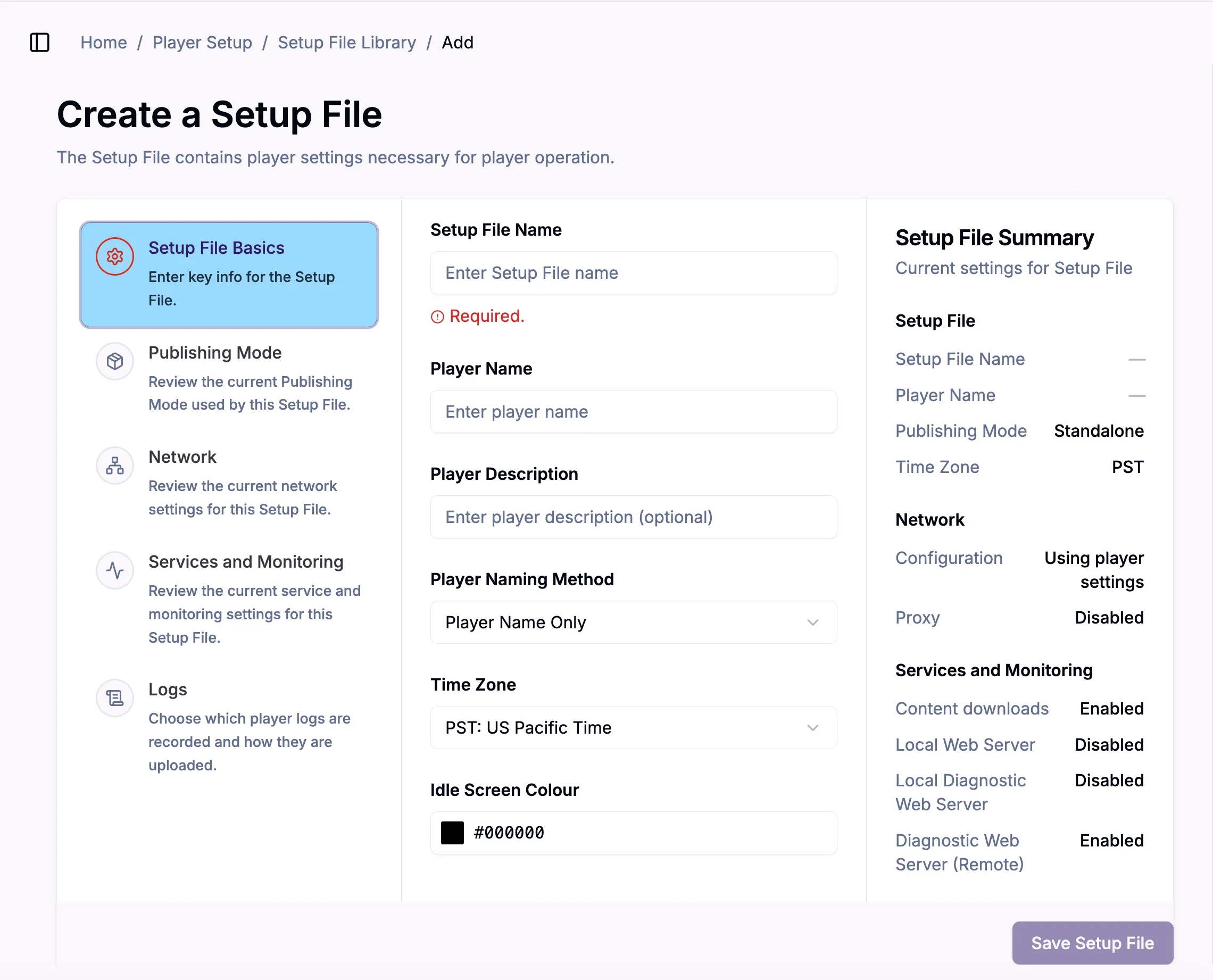The image size is (1213, 980).
Task: Click the Standalone publishing mode value
Action: point(1099,431)
